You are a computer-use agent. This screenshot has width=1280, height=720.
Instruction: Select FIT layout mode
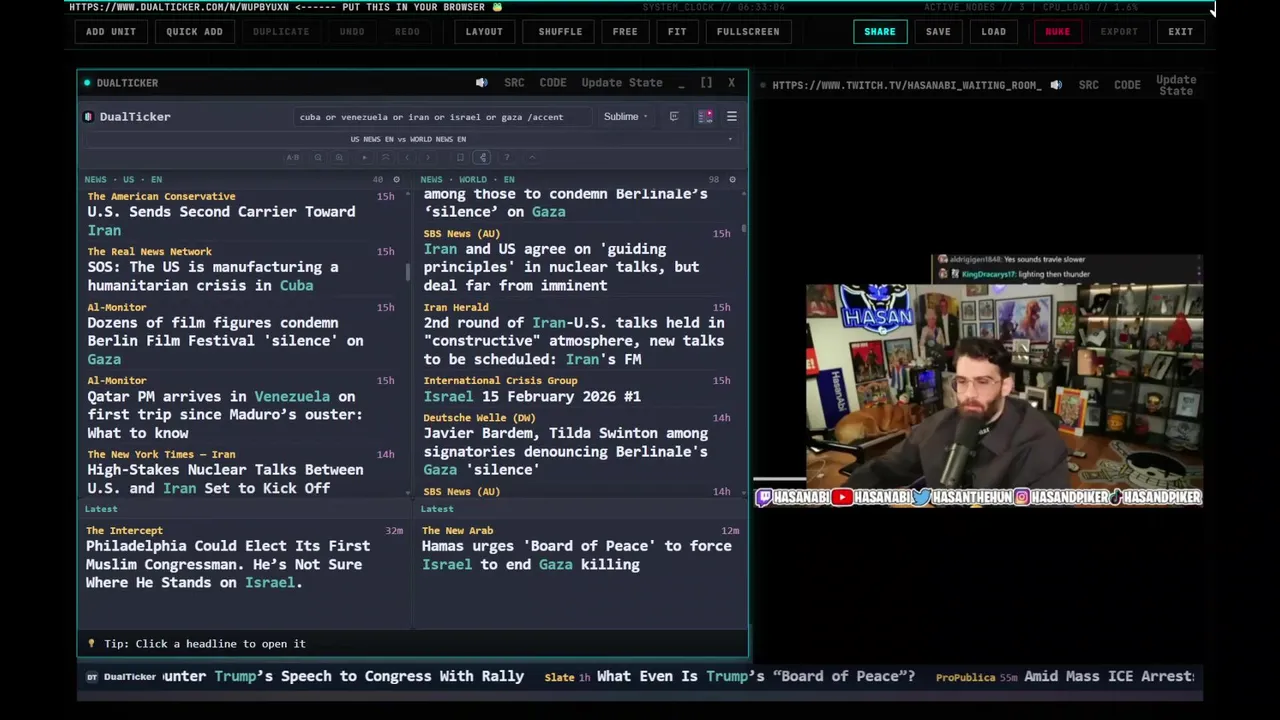click(677, 31)
